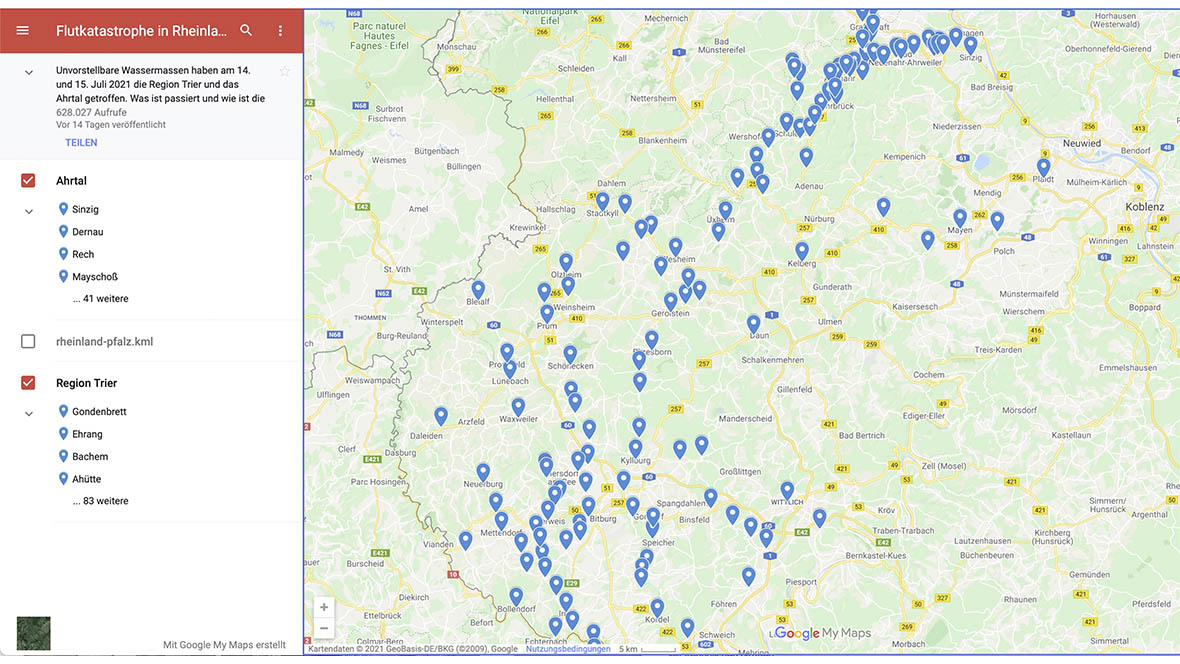Collapse the map description with the chevron
This screenshot has height=664, width=1180.
coord(29,72)
